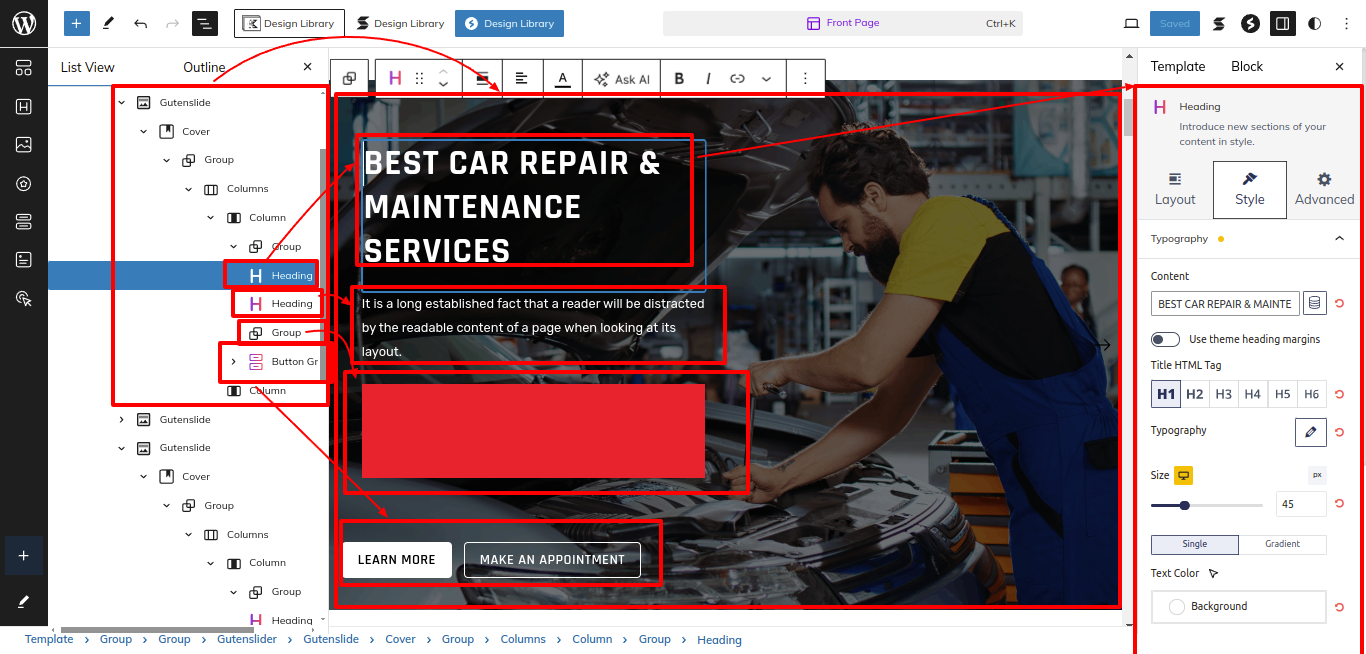Click the plus button at sidebar bottom

(x=24, y=555)
